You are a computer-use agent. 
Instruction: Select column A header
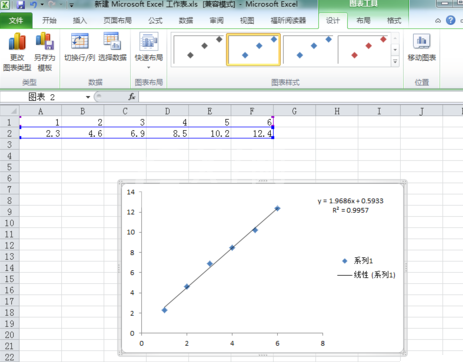click(40, 111)
